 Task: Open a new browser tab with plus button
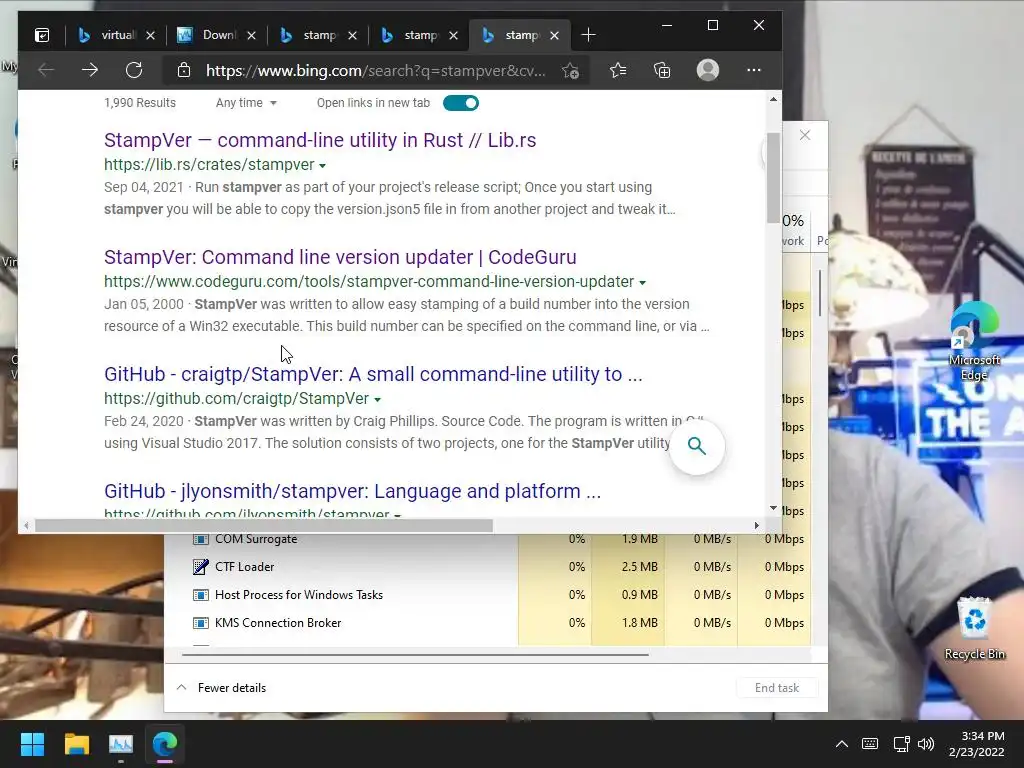pos(588,35)
